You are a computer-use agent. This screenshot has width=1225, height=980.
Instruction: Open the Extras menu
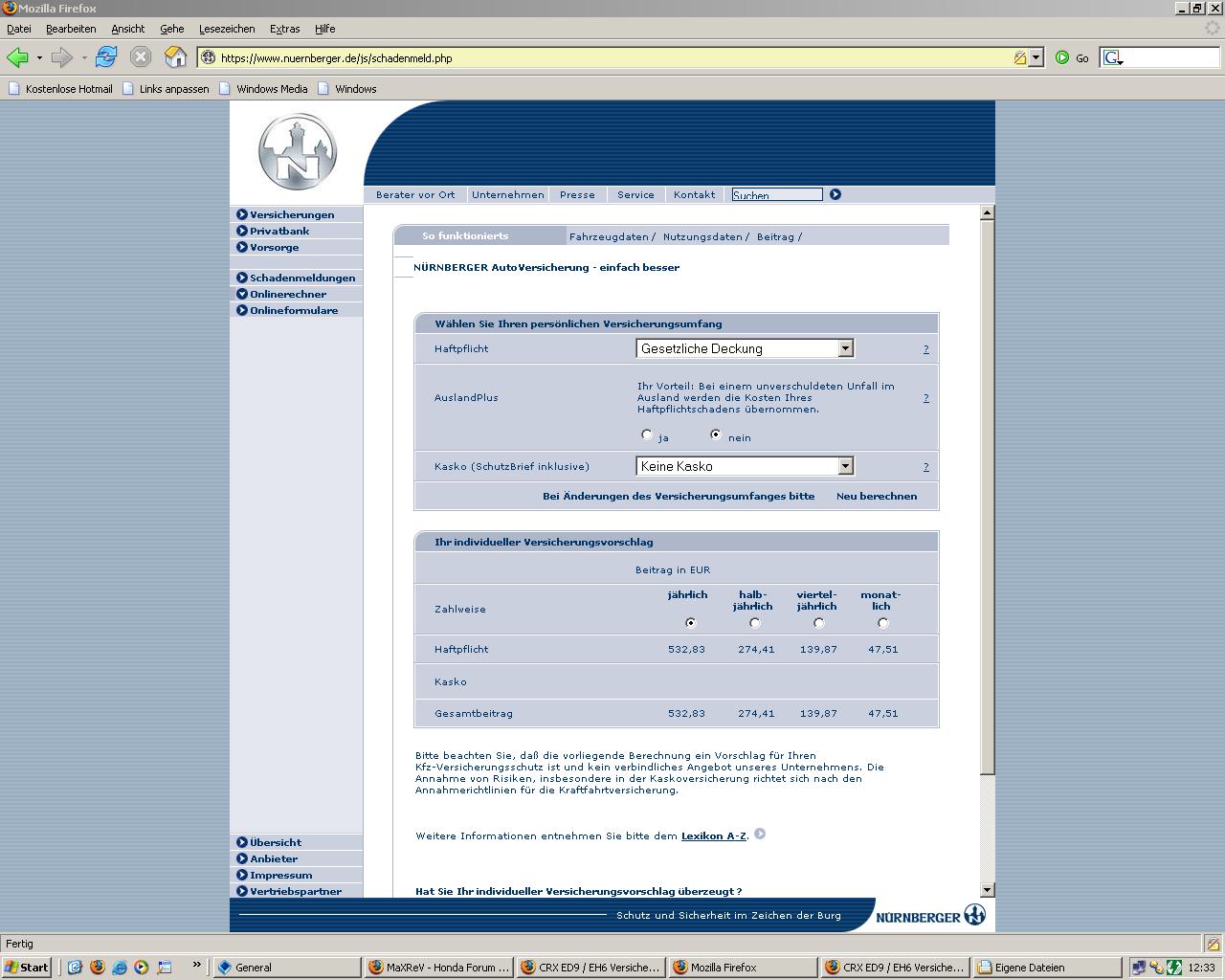click(x=284, y=29)
